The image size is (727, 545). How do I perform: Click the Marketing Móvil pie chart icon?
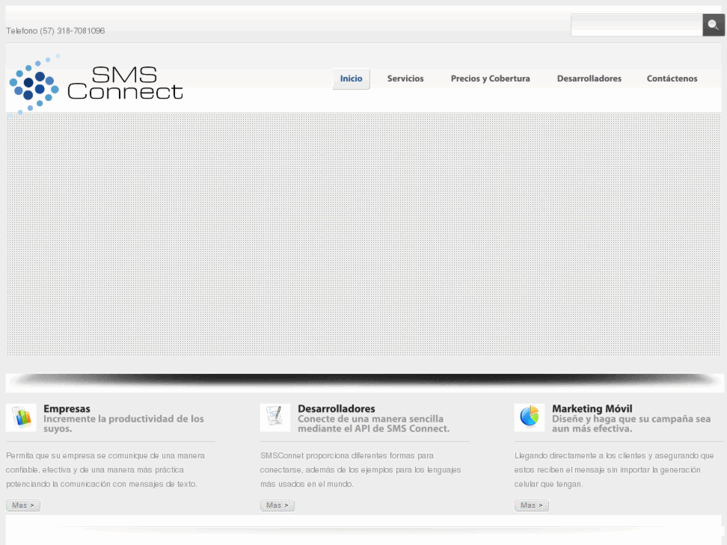click(x=529, y=417)
